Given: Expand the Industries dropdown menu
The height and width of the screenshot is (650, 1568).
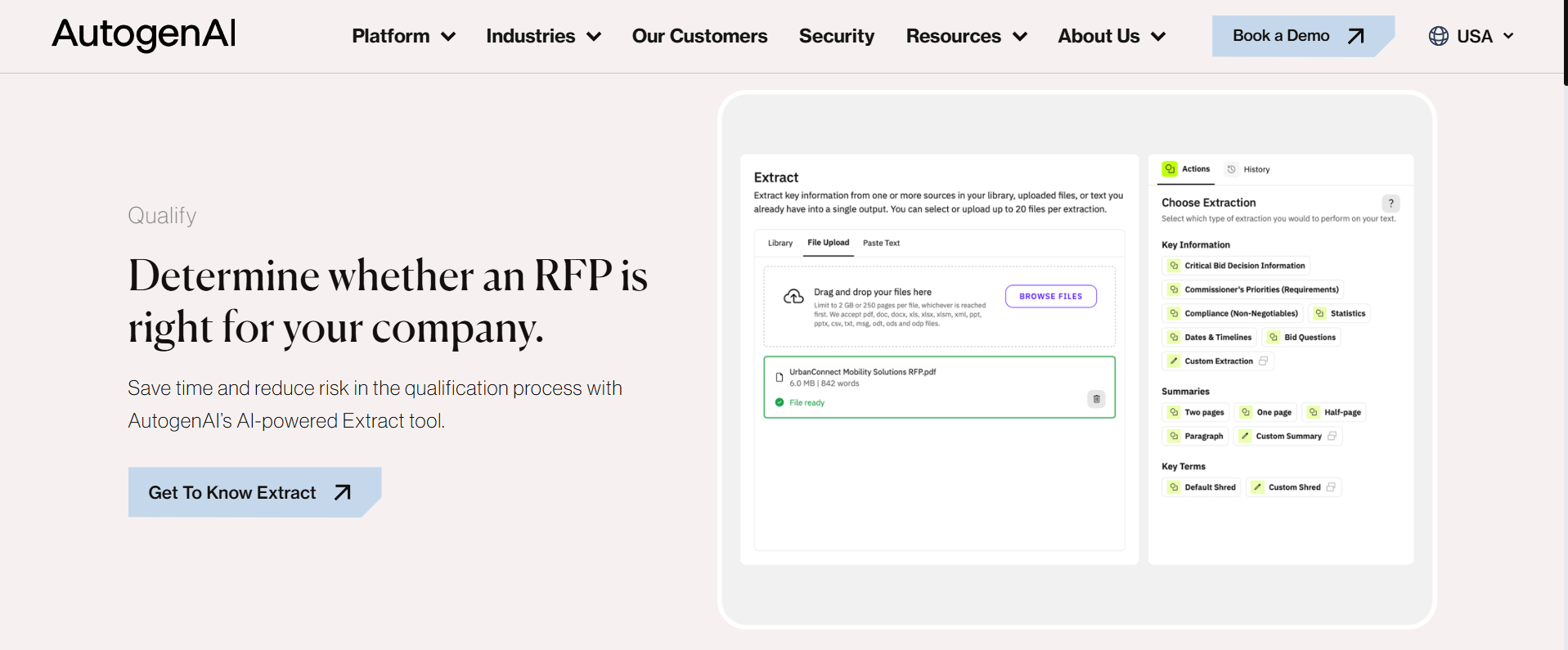Looking at the screenshot, I should tap(543, 36).
